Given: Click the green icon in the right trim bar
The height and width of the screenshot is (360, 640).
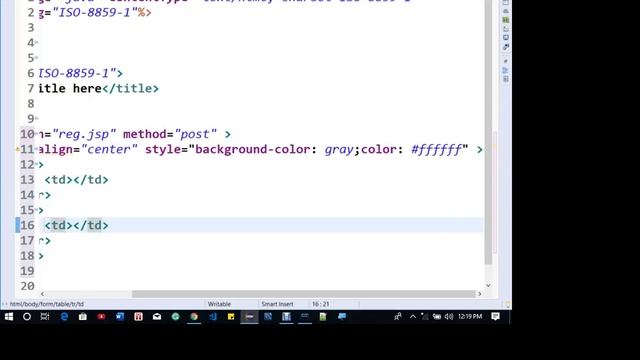Looking at the screenshot, I should [x=506, y=20].
